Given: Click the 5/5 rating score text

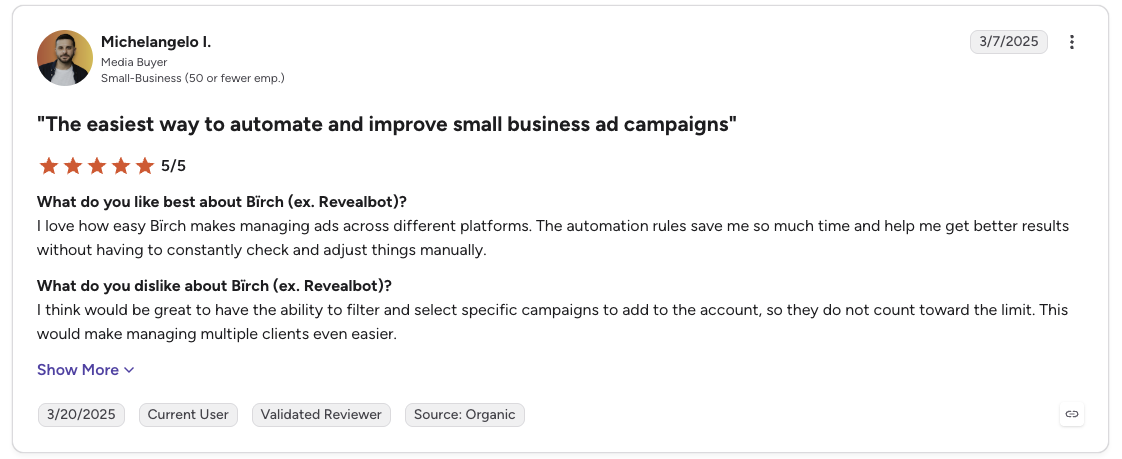Looking at the screenshot, I should (173, 166).
